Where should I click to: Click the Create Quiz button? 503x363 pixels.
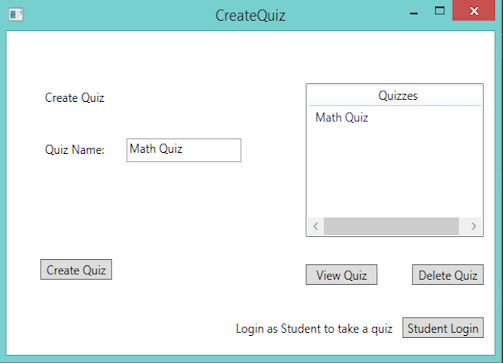coord(76,270)
